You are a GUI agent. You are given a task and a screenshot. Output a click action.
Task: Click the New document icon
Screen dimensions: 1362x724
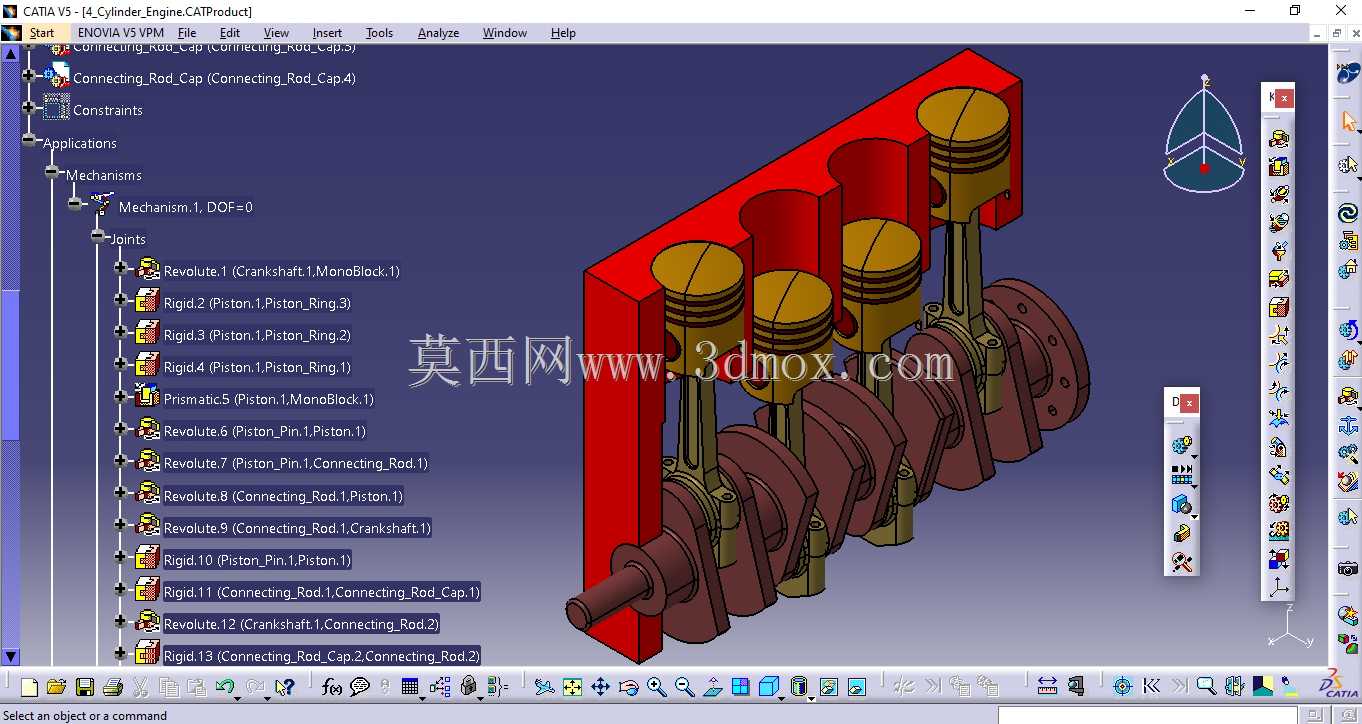pos(29,687)
